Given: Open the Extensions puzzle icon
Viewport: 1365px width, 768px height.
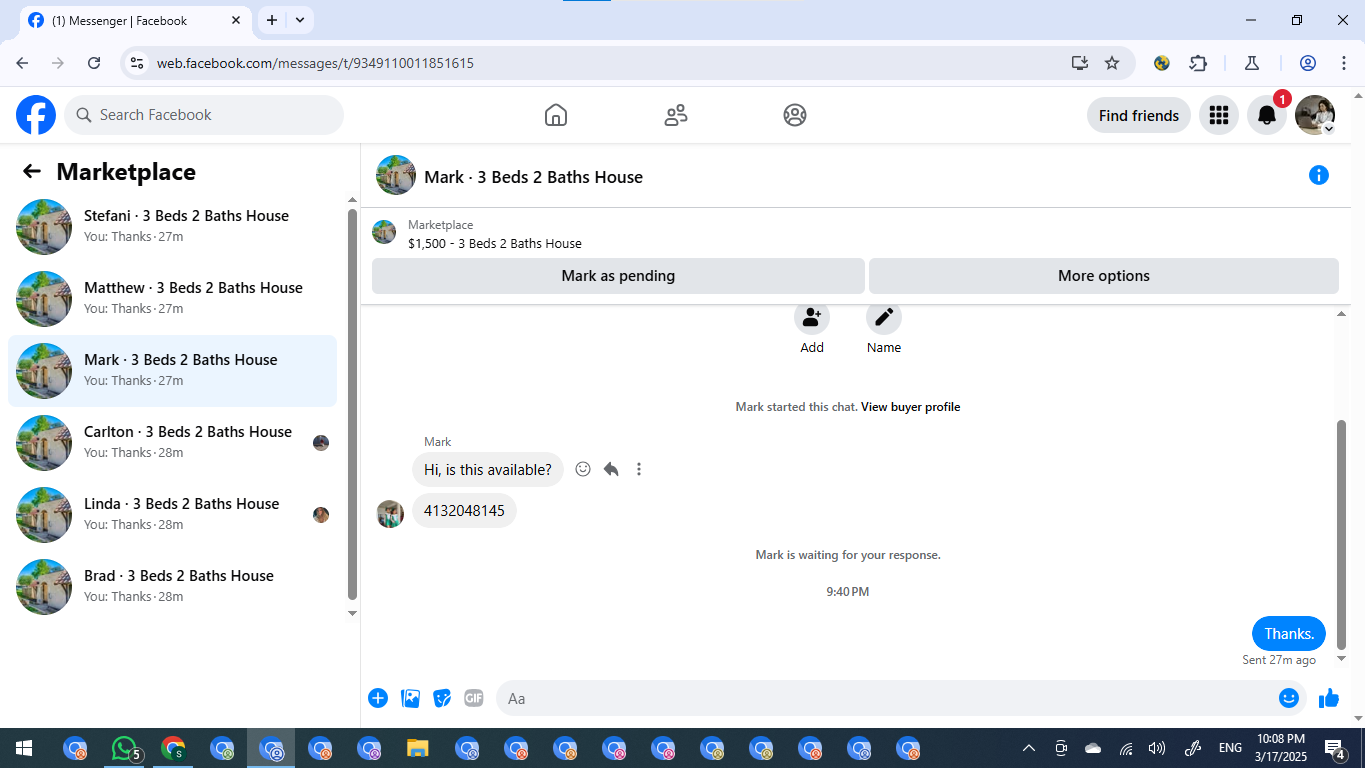Looking at the screenshot, I should 1198,63.
